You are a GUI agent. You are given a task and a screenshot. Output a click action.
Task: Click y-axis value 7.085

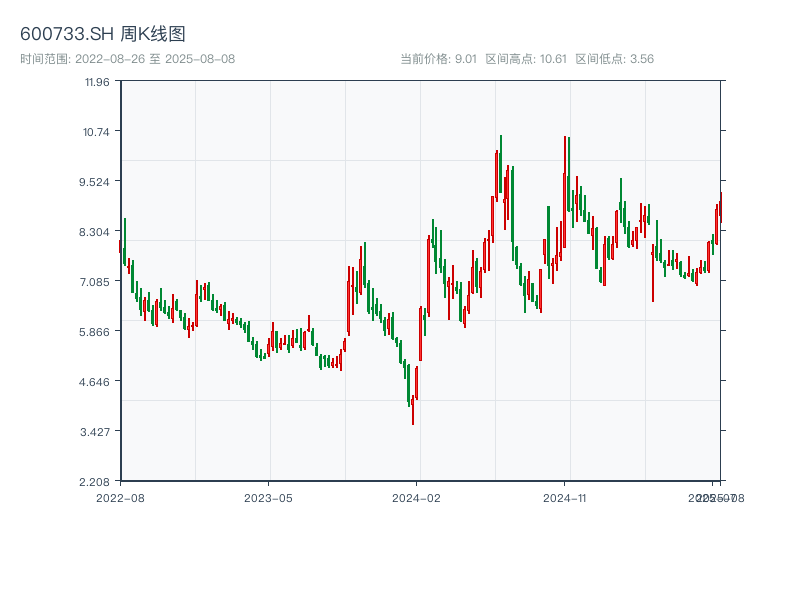click(94, 282)
